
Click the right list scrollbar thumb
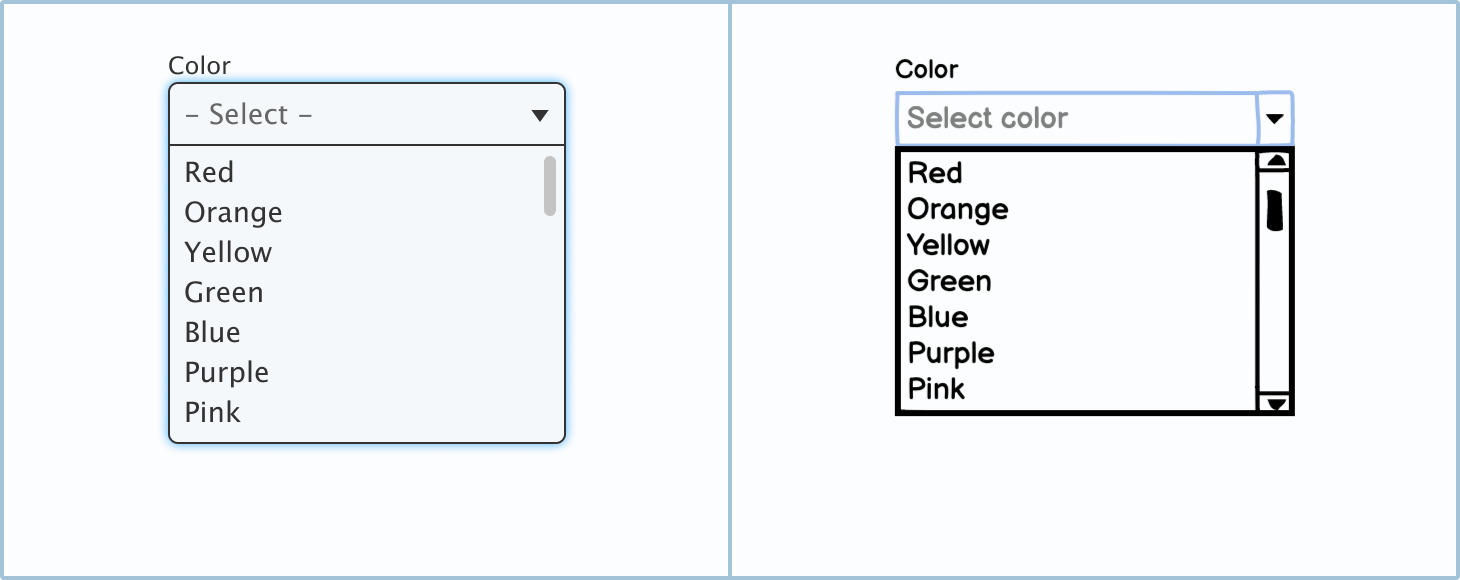1274,210
